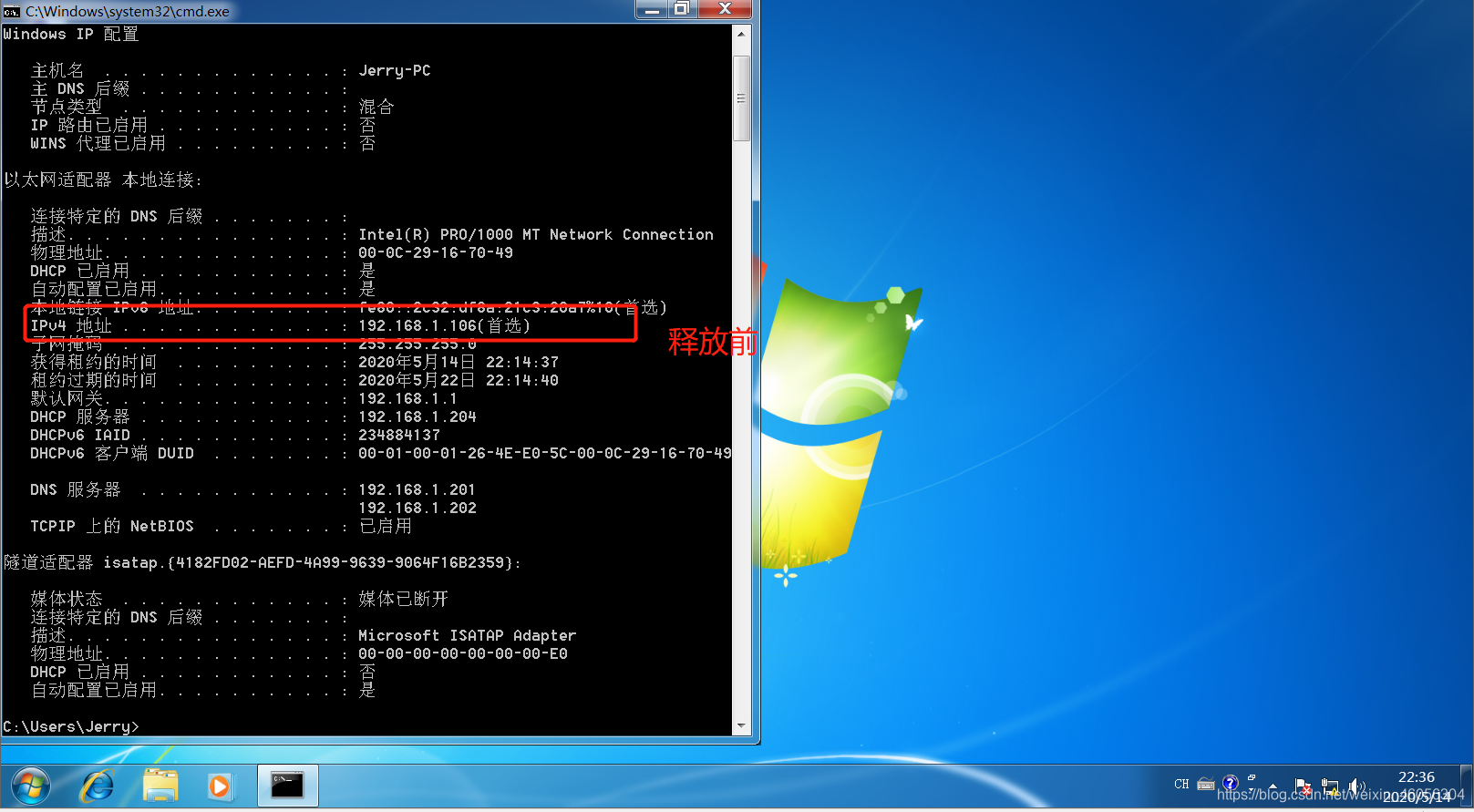The image size is (1474, 812).
Task: Click the lease expiry date 2020年5月22日
Action: pos(417,380)
